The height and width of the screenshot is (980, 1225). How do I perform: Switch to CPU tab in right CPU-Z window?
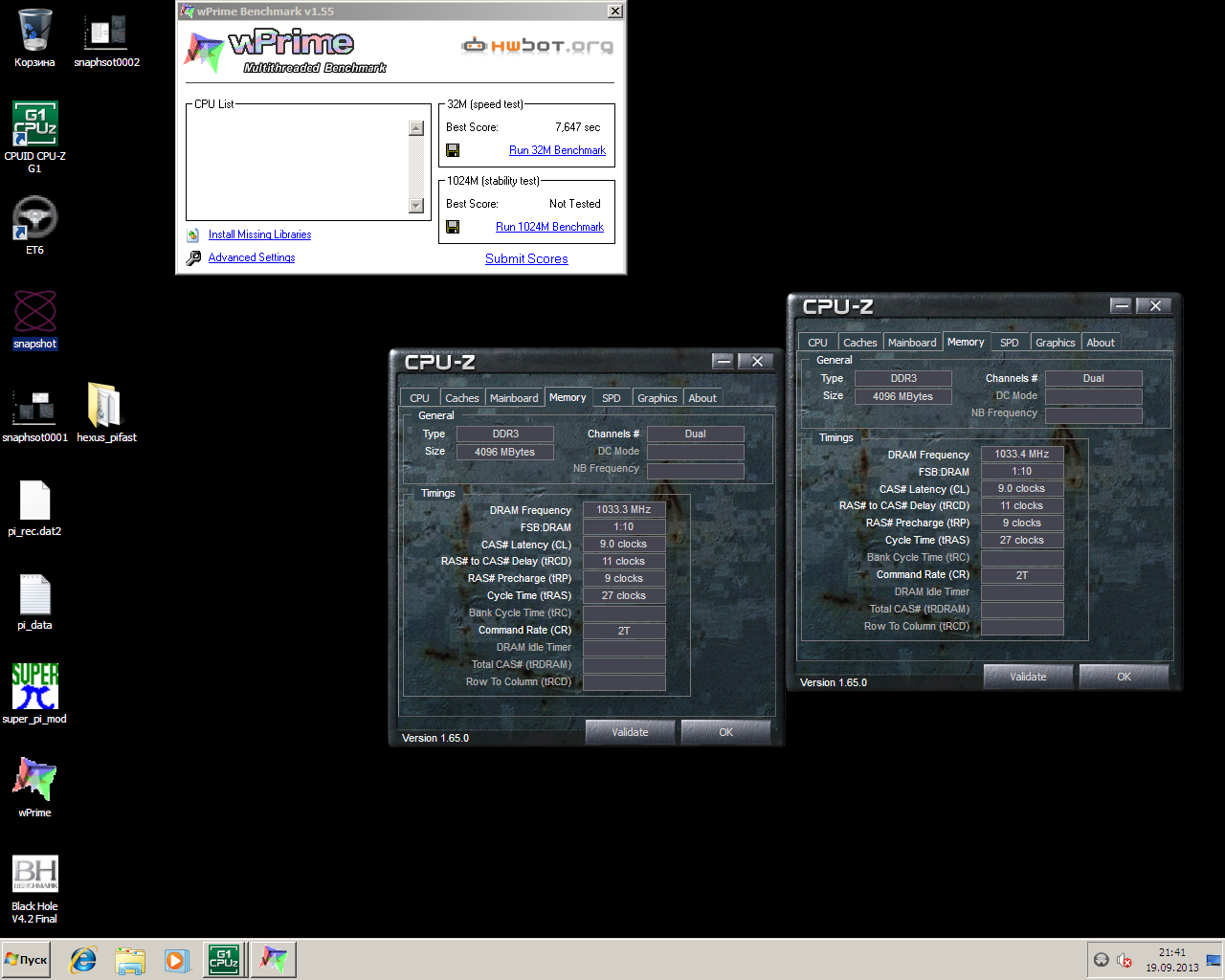[x=817, y=343]
